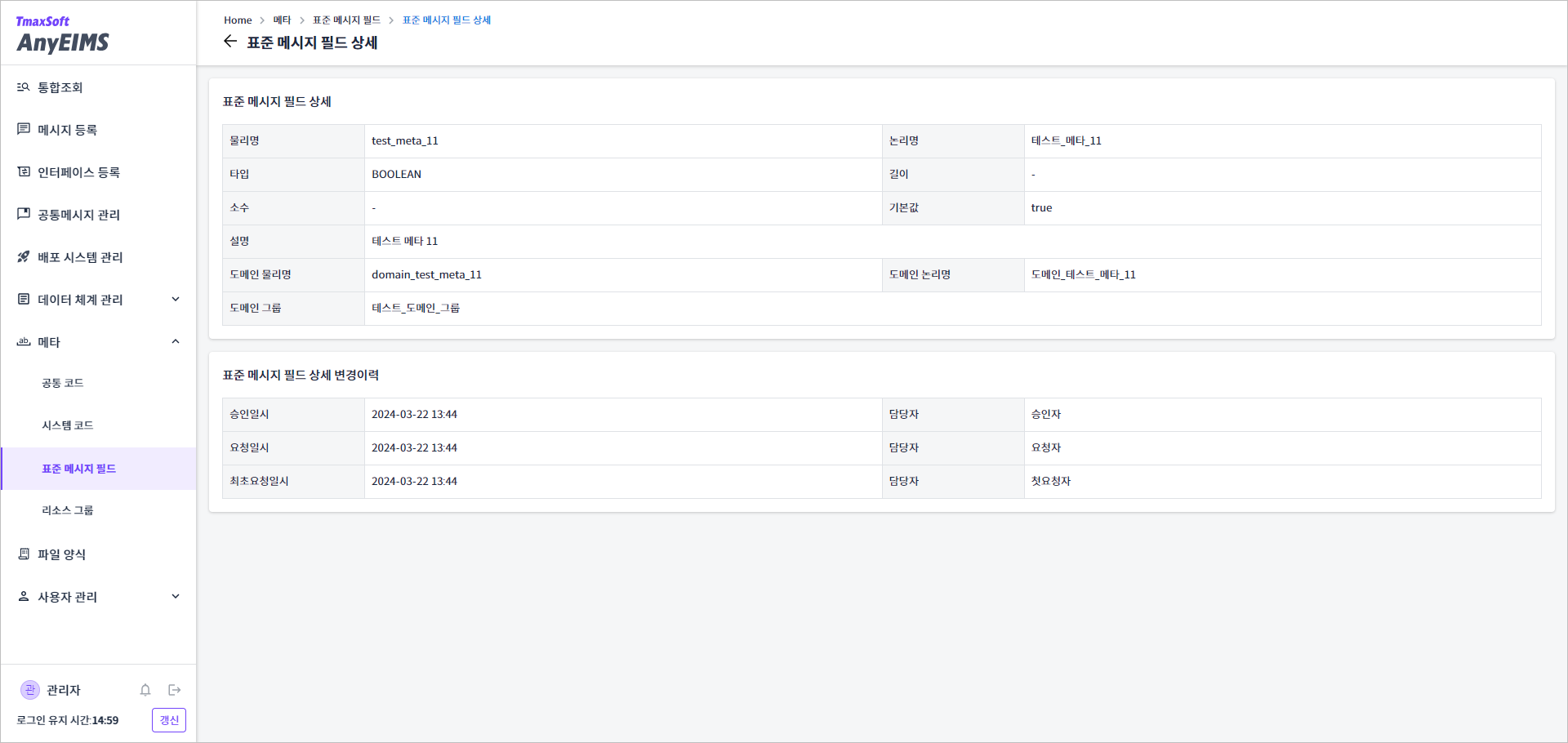Click the 사용자 관리 person icon
This screenshot has height=743, width=1568.
(x=24, y=596)
